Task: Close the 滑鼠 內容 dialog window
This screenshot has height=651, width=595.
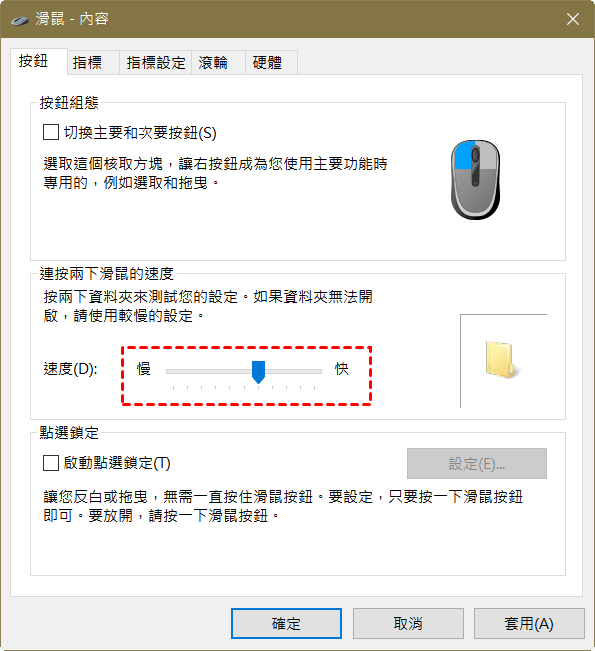Action: pyautogui.click(x=573, y=19)
